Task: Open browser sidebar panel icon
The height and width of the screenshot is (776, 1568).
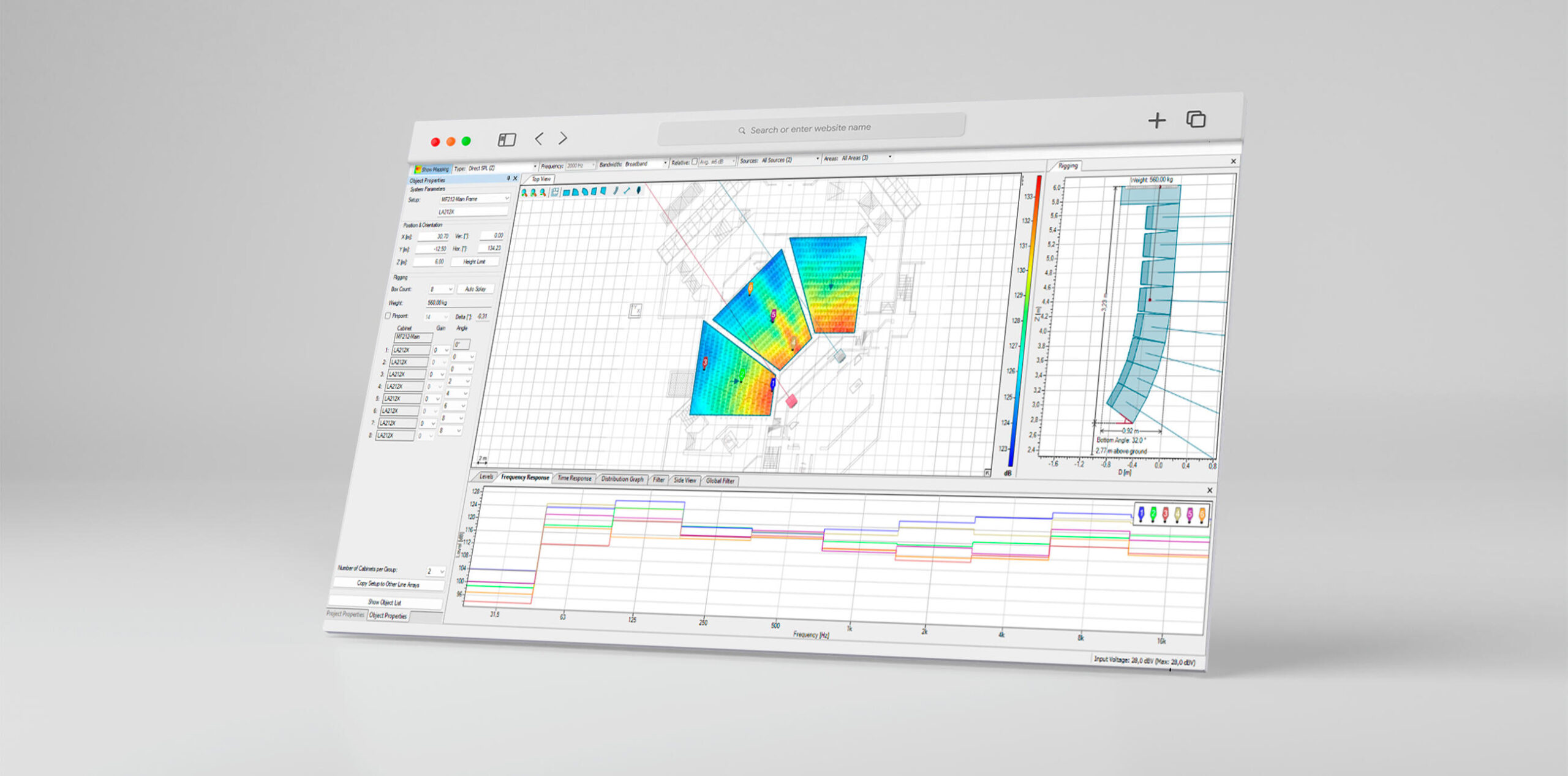Action: click(507, 140)
